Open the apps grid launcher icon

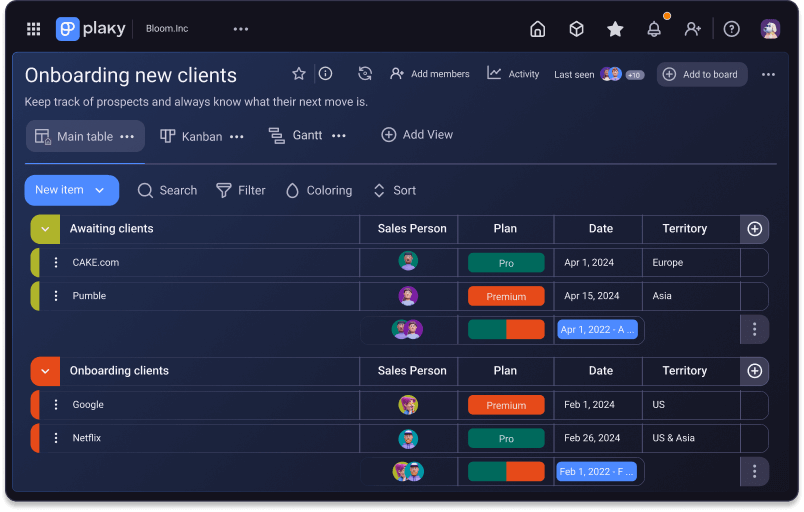pyautogui.click(x=33, y=29)
